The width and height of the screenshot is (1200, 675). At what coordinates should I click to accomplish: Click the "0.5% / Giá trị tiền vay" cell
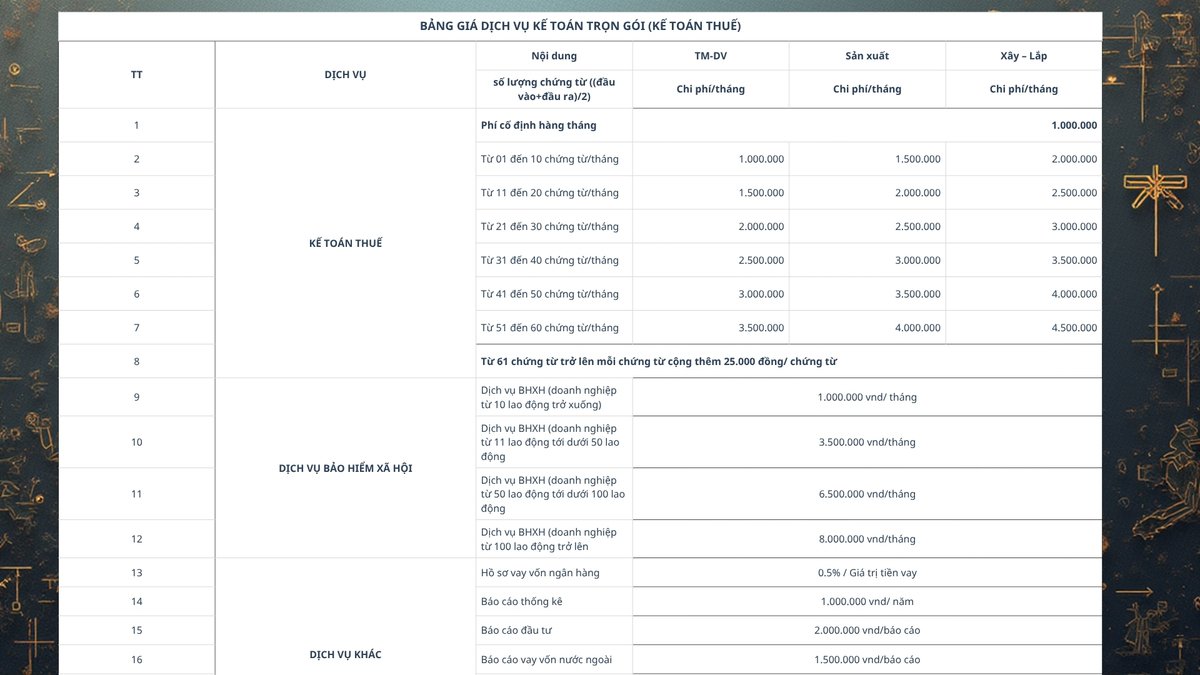coord(866,573)
